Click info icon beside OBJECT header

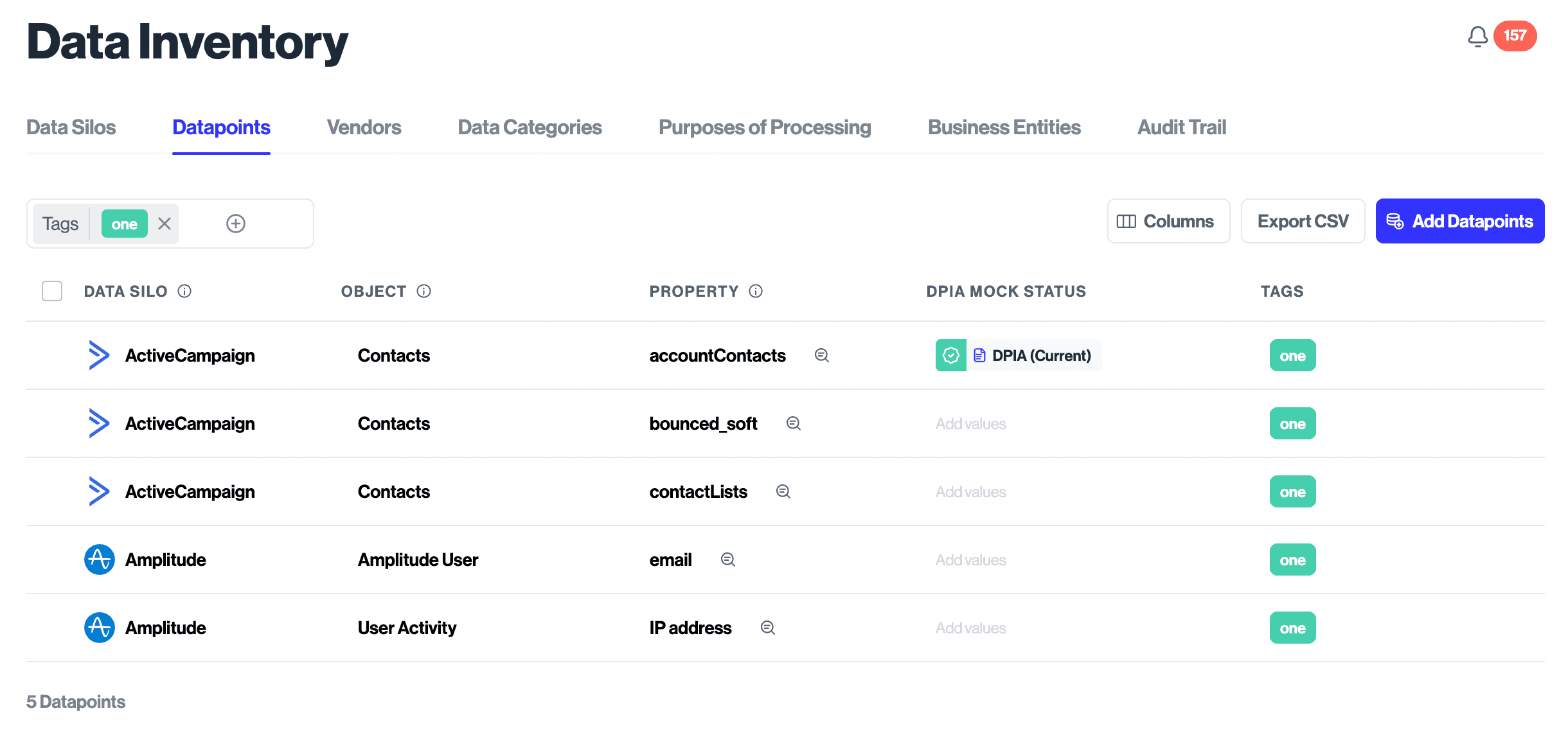click(423, 291)
